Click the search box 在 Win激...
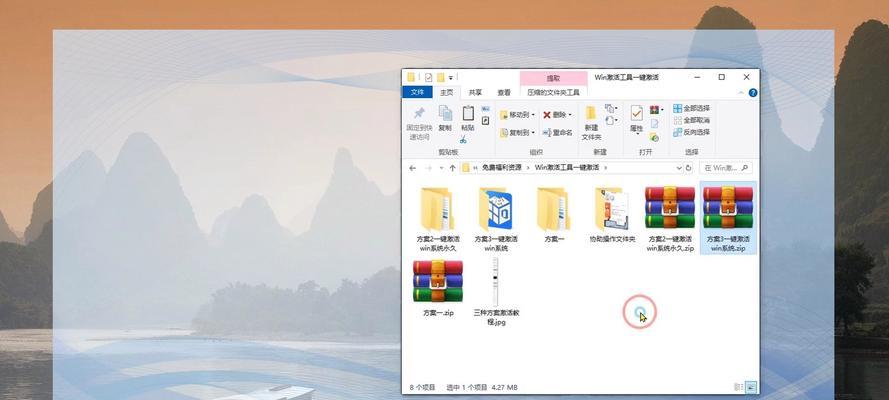This screenshot has width=889, height=400. tap(725, 168)
